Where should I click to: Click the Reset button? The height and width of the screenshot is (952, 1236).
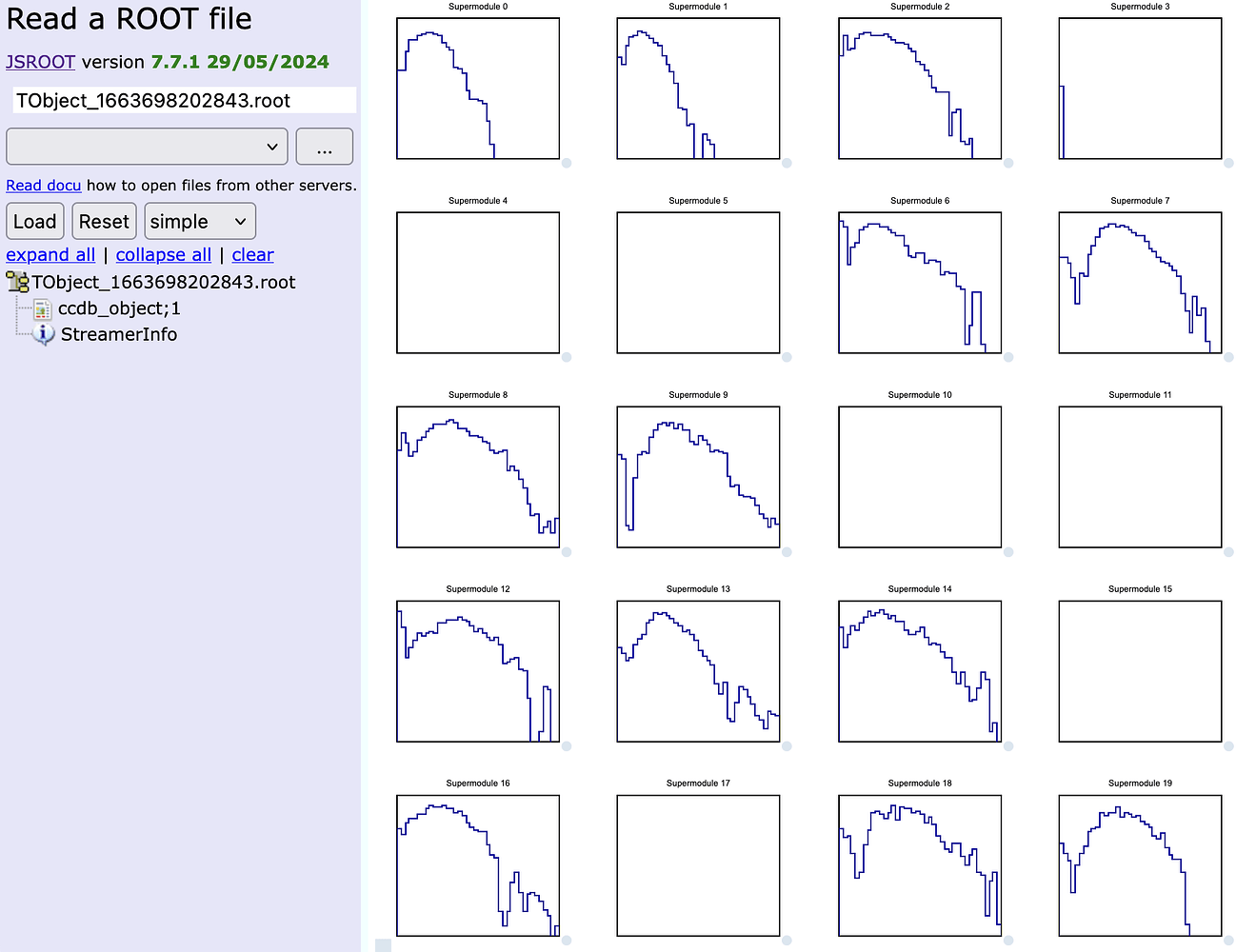(x=104, y=222)
